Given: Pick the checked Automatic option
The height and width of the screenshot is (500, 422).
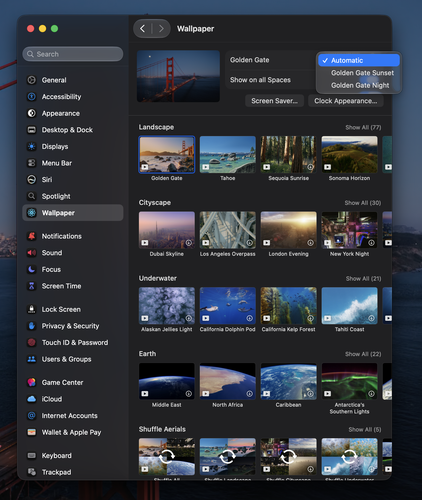Looking at the screenshot, I should [359, 60].
